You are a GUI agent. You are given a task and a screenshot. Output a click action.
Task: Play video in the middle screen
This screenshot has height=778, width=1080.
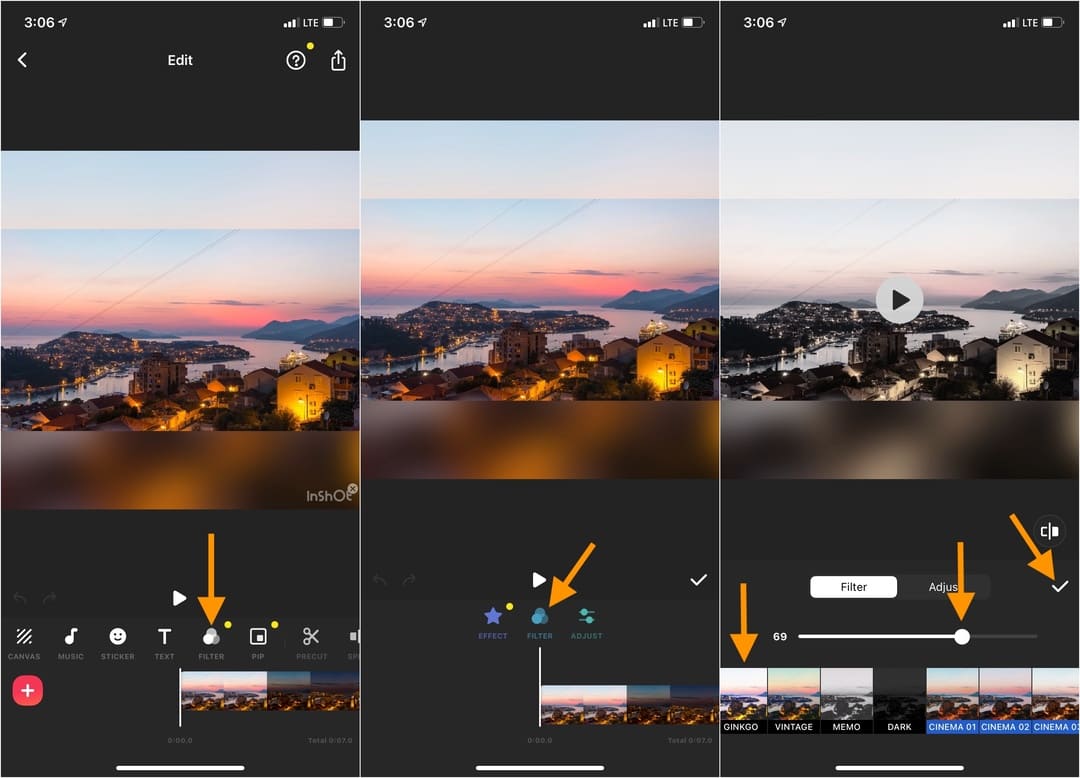539,580
